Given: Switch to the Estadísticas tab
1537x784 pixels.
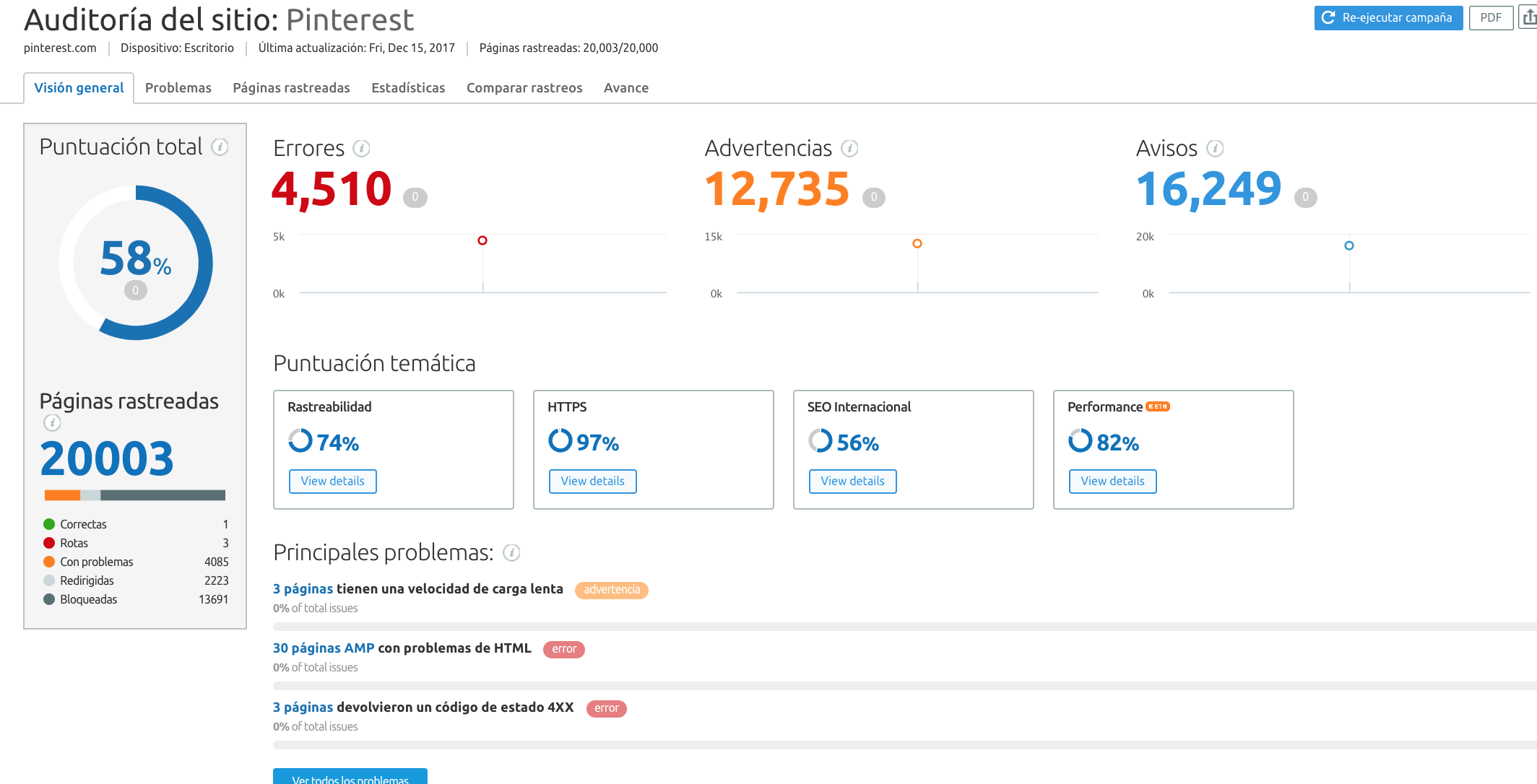Looking at the screenshot, I should (408, 88).
